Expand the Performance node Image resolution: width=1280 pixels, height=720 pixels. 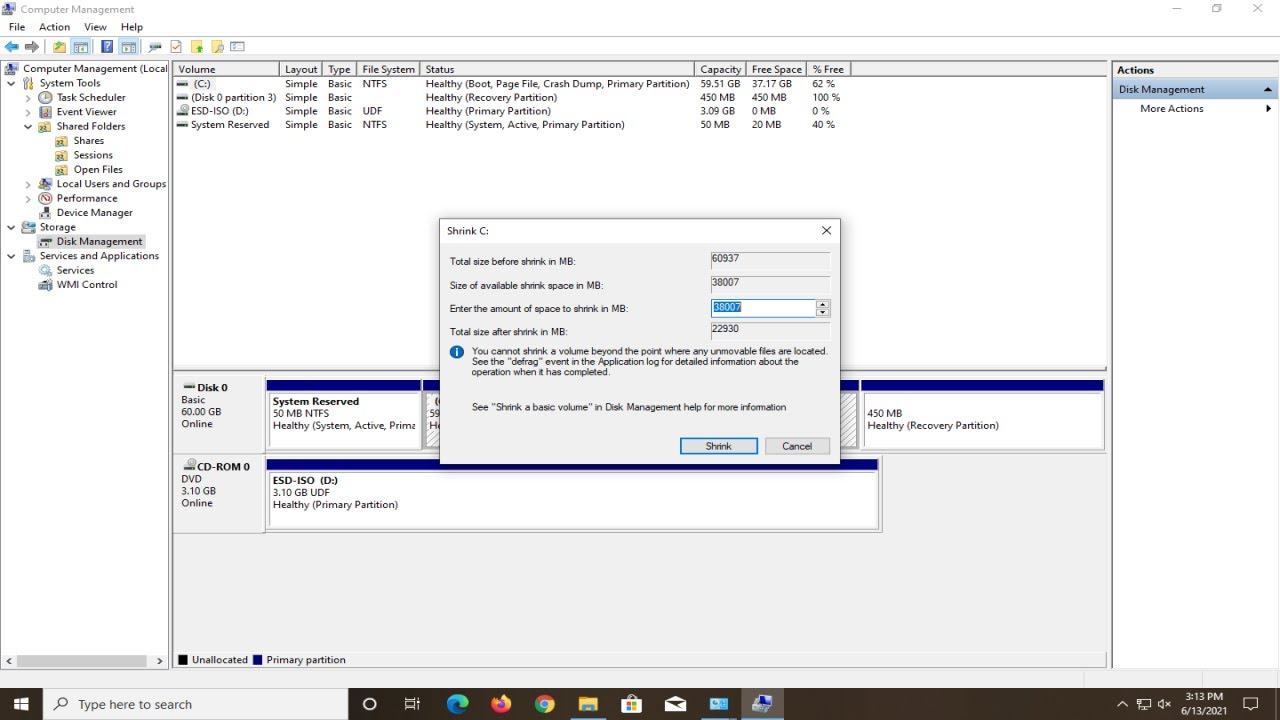(x=28, y=198)
